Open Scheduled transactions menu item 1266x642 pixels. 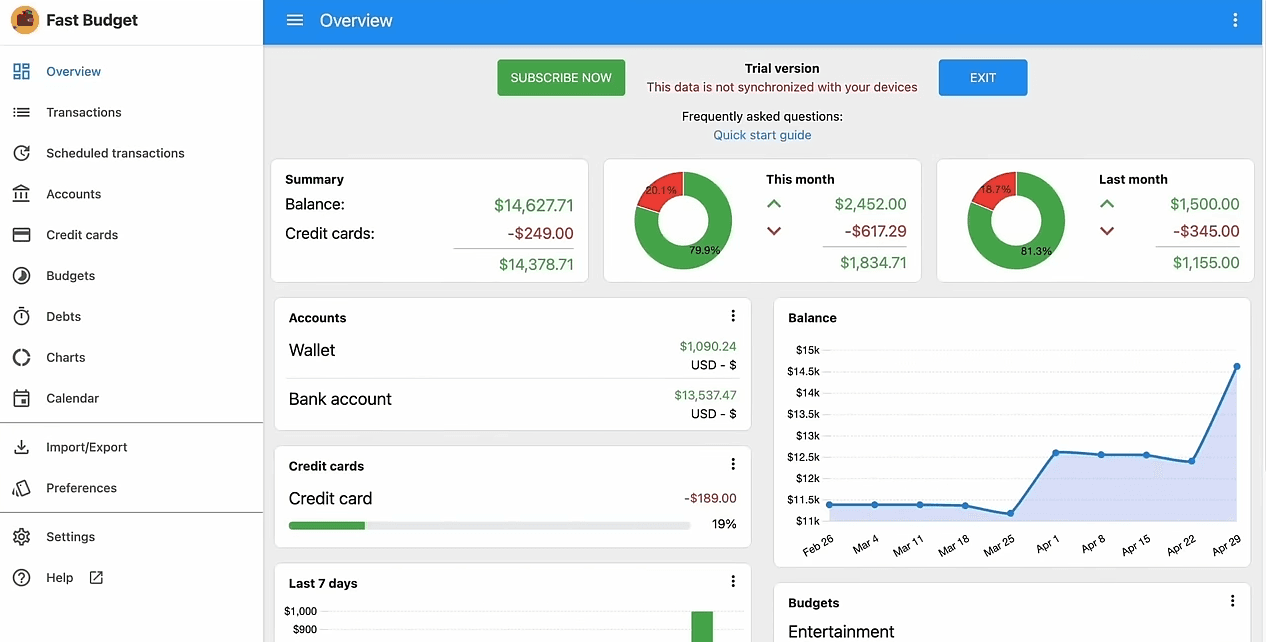[x=131, y=153]
